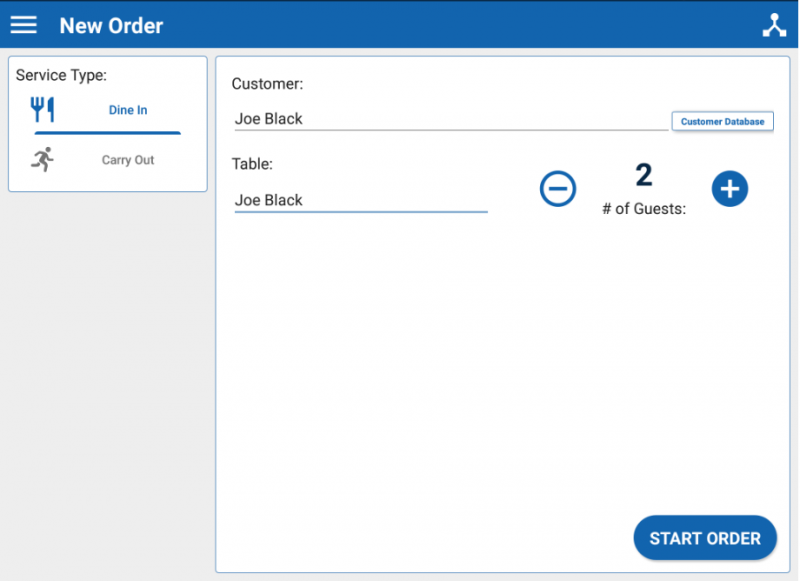Click the guest count number 2
This screenshot has width=800, height=581.
coord(644,174)
